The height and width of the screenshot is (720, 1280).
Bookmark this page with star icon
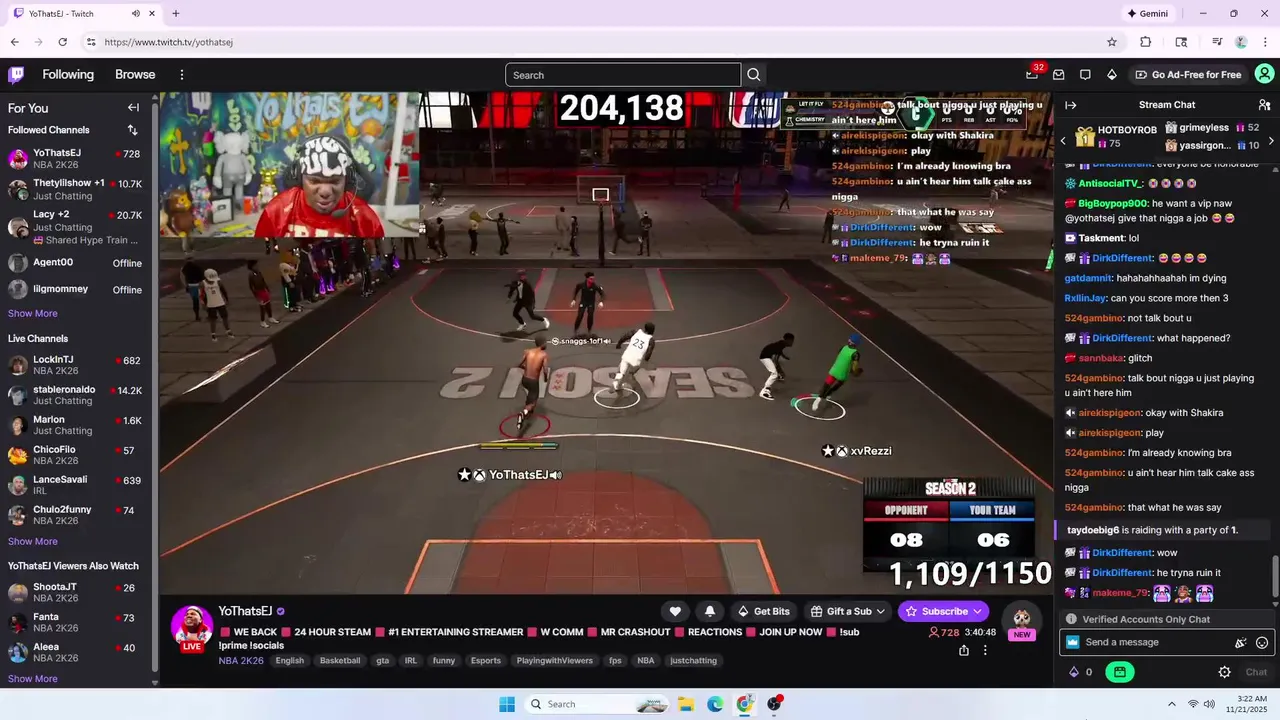(x=1112, y=42)
